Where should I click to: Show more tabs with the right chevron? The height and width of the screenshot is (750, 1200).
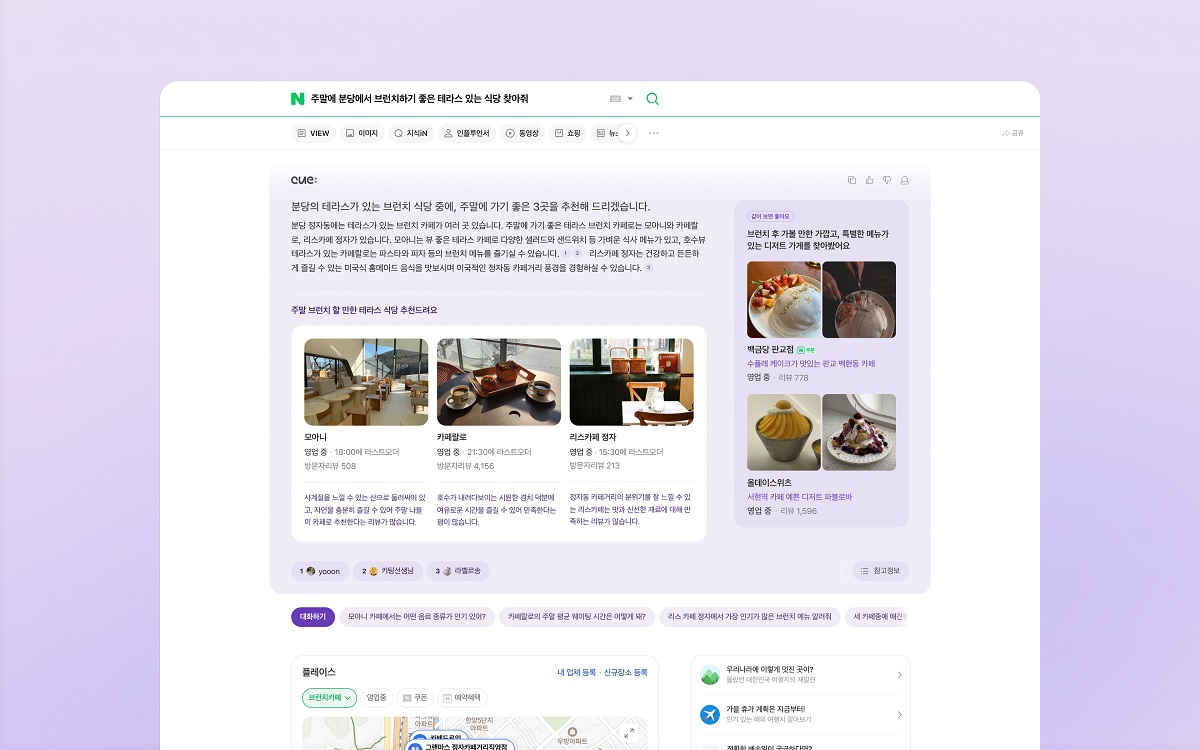tap(627, 133)
